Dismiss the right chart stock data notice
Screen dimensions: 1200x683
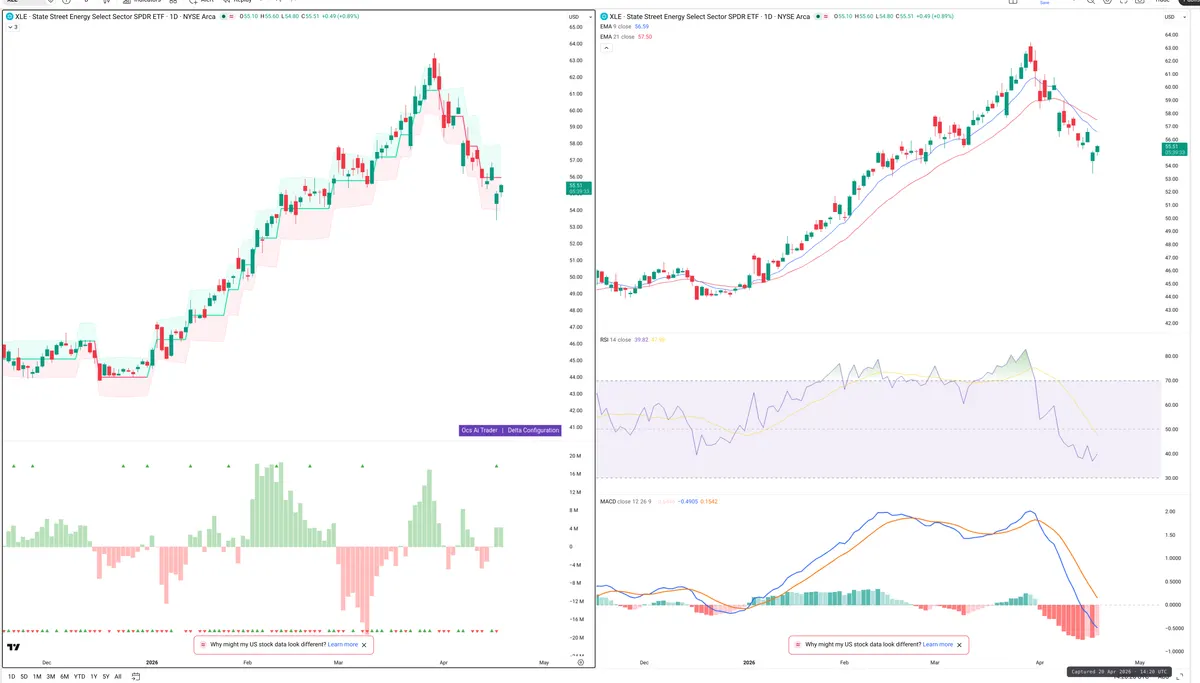tap(960, 645)
